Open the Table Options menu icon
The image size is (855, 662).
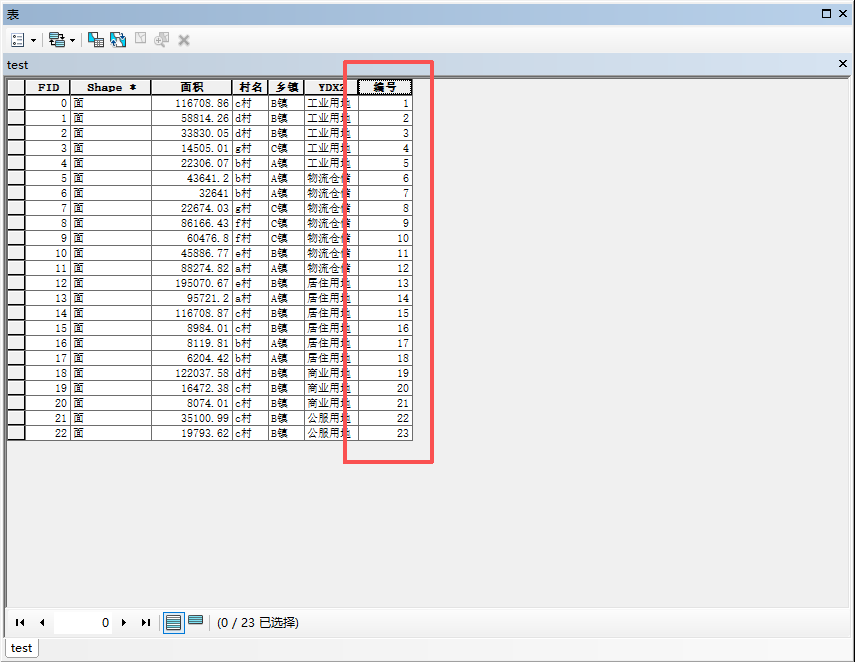(18, 40)
